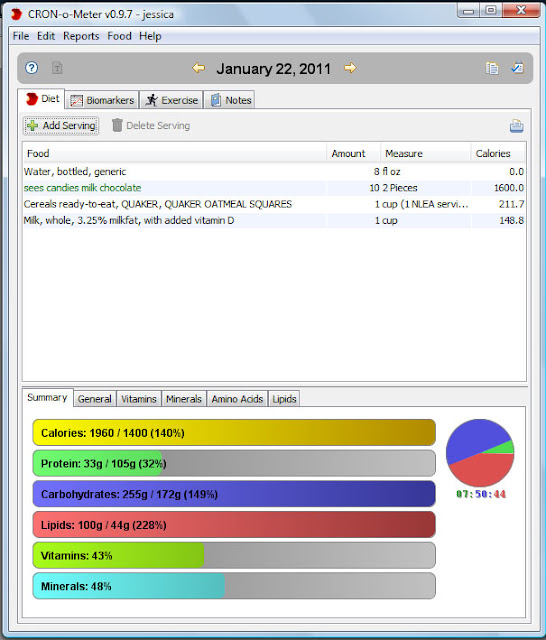Click the copy servings icon in date bar
Screen dimensions: 546x640
[x=492, y=68]
